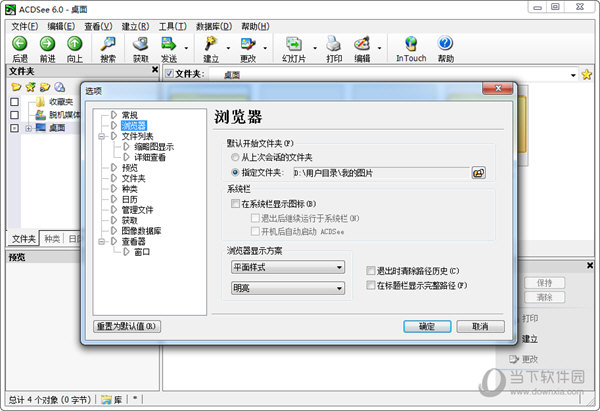Start the 幻灯片 slideshow icon
The height and width of the screenshot is (411, 600).
294,44
